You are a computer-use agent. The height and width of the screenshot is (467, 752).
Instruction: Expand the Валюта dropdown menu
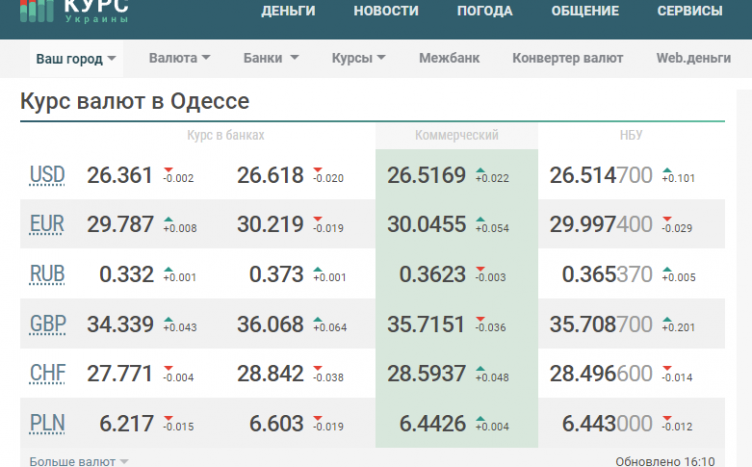coord(179,58)
